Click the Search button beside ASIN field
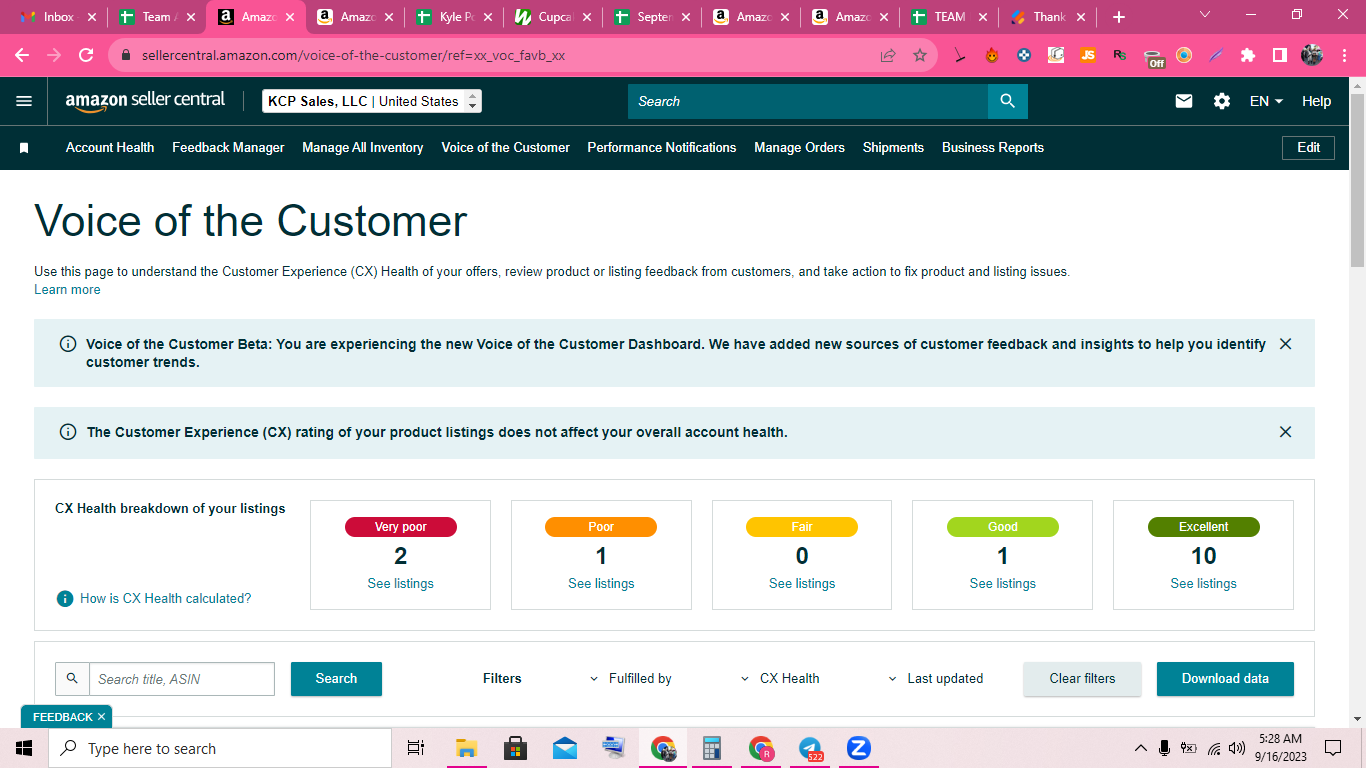This screenshot has width=1366, height=768. tap(336, 679)
